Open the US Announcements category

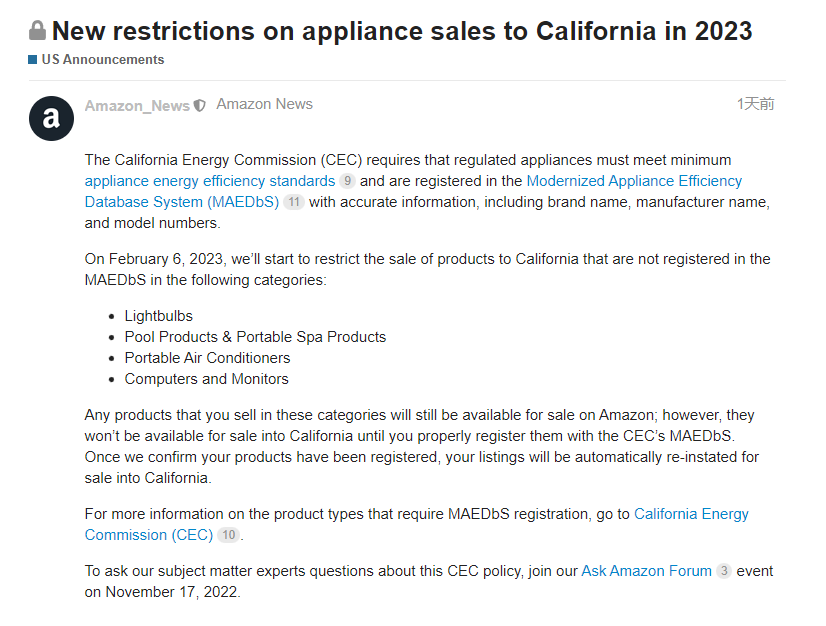(x=102, y=60)
